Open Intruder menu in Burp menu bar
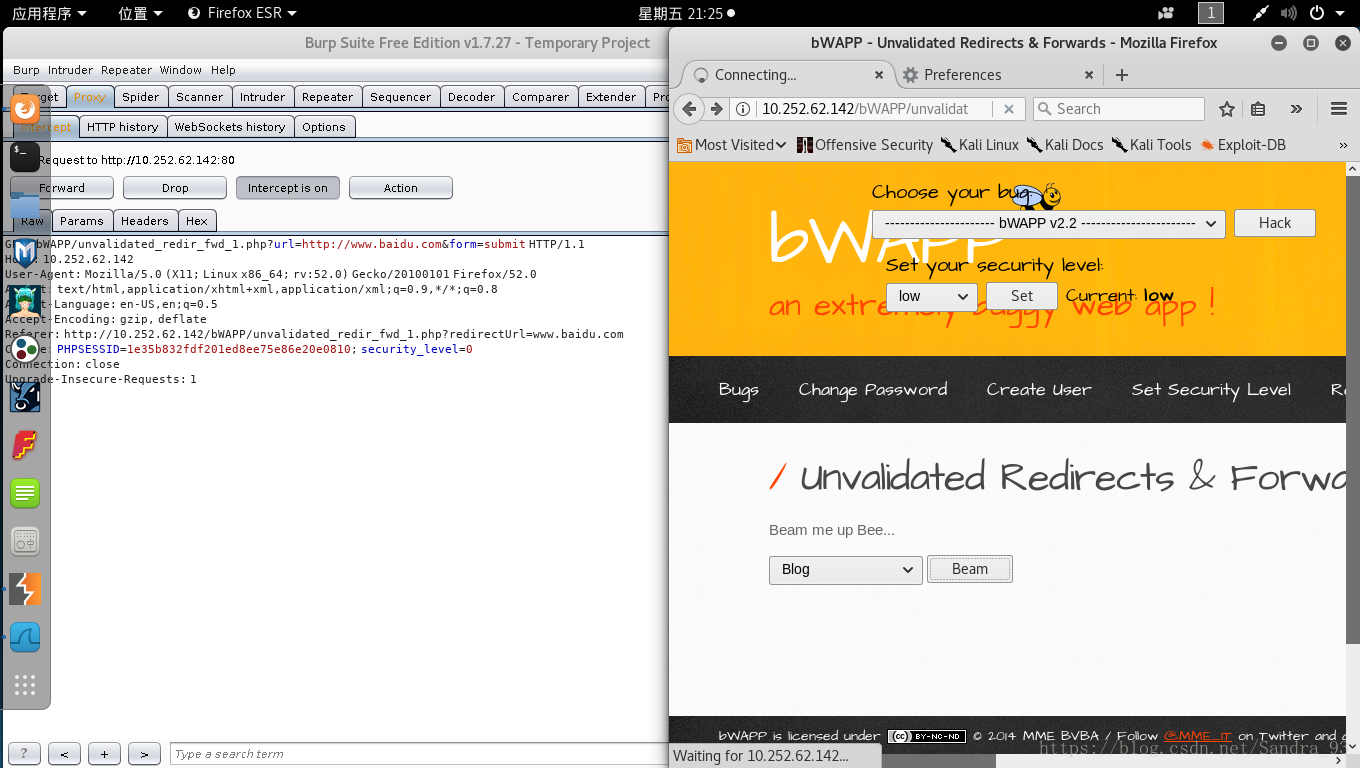The image size is (1360, 768). [70, 70]
